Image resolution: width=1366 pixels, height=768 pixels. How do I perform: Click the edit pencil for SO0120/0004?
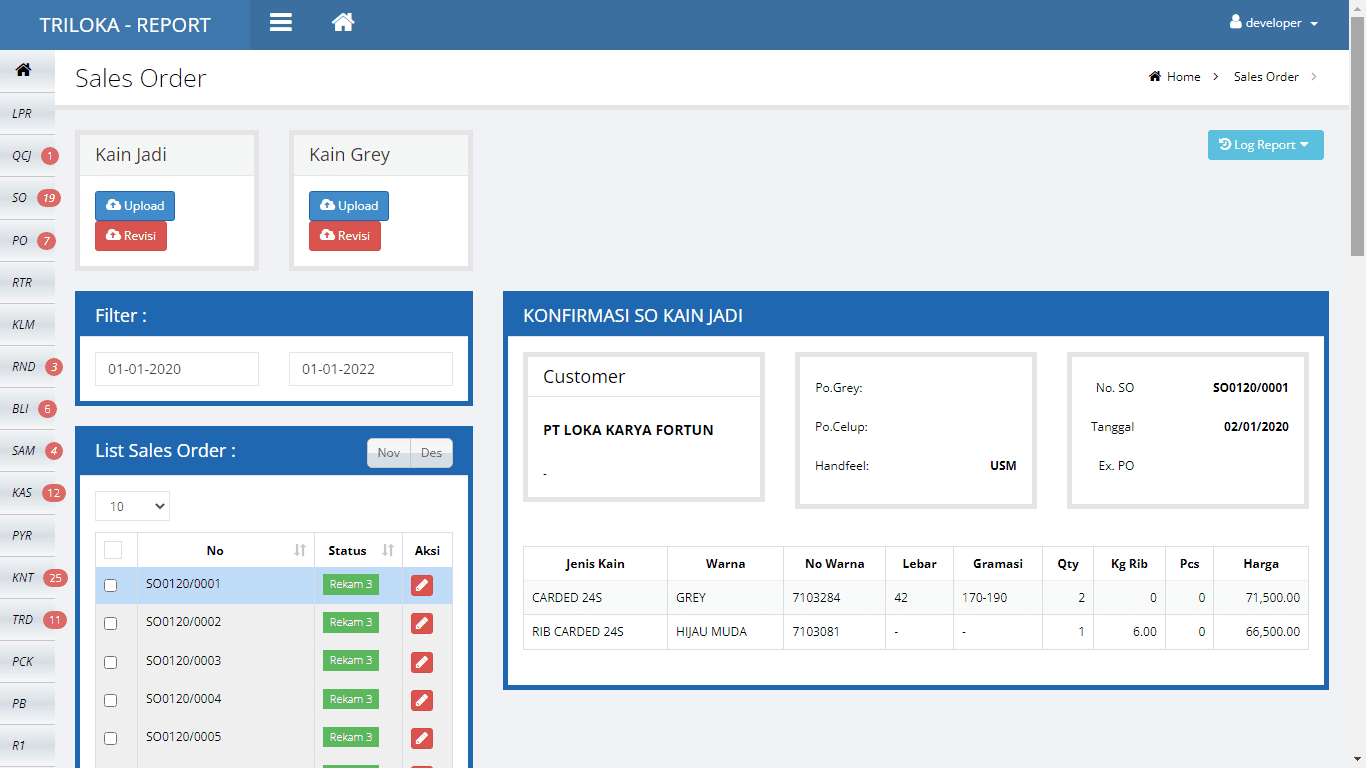[x=422, y=700]
